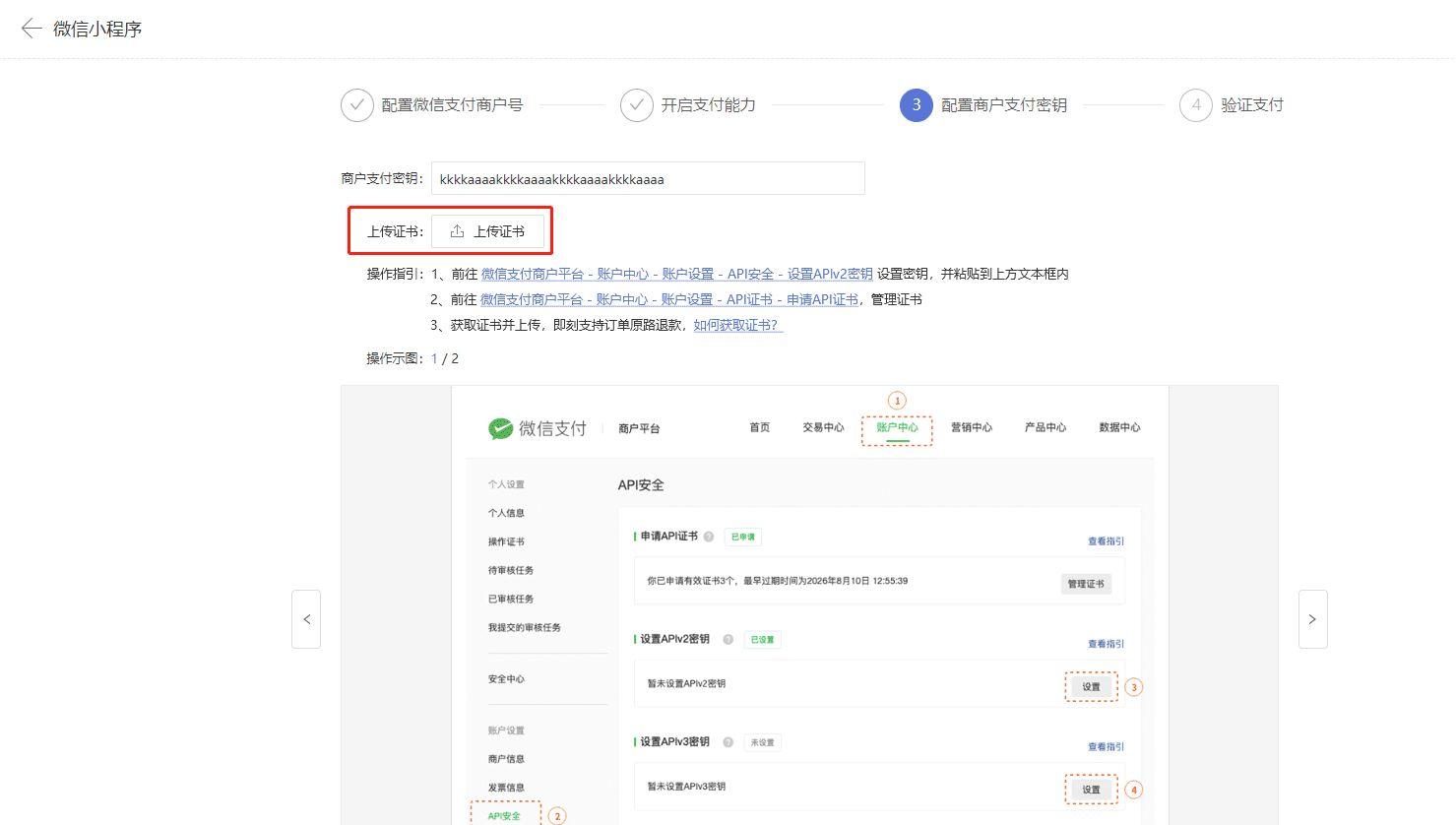Screen dimensions: 1456x825
Task: Open the 数据中心 menu item
Action: click(x=1119, y=427)
